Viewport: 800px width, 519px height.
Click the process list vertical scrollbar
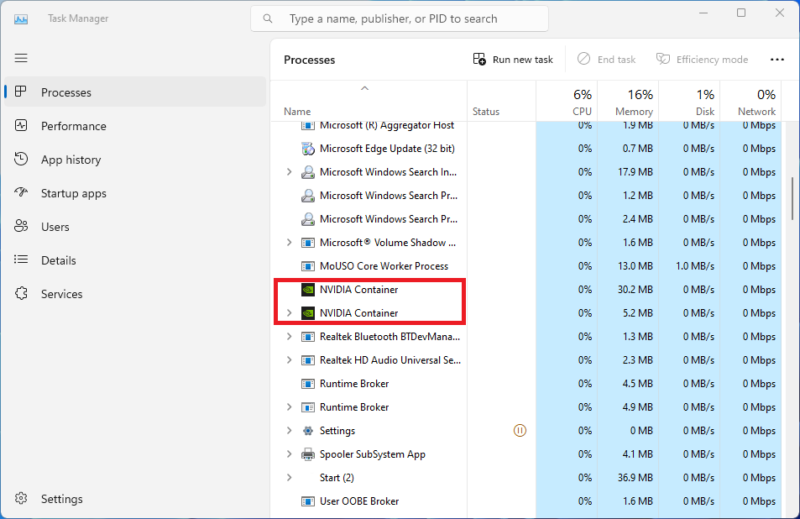tap(792, 199)
